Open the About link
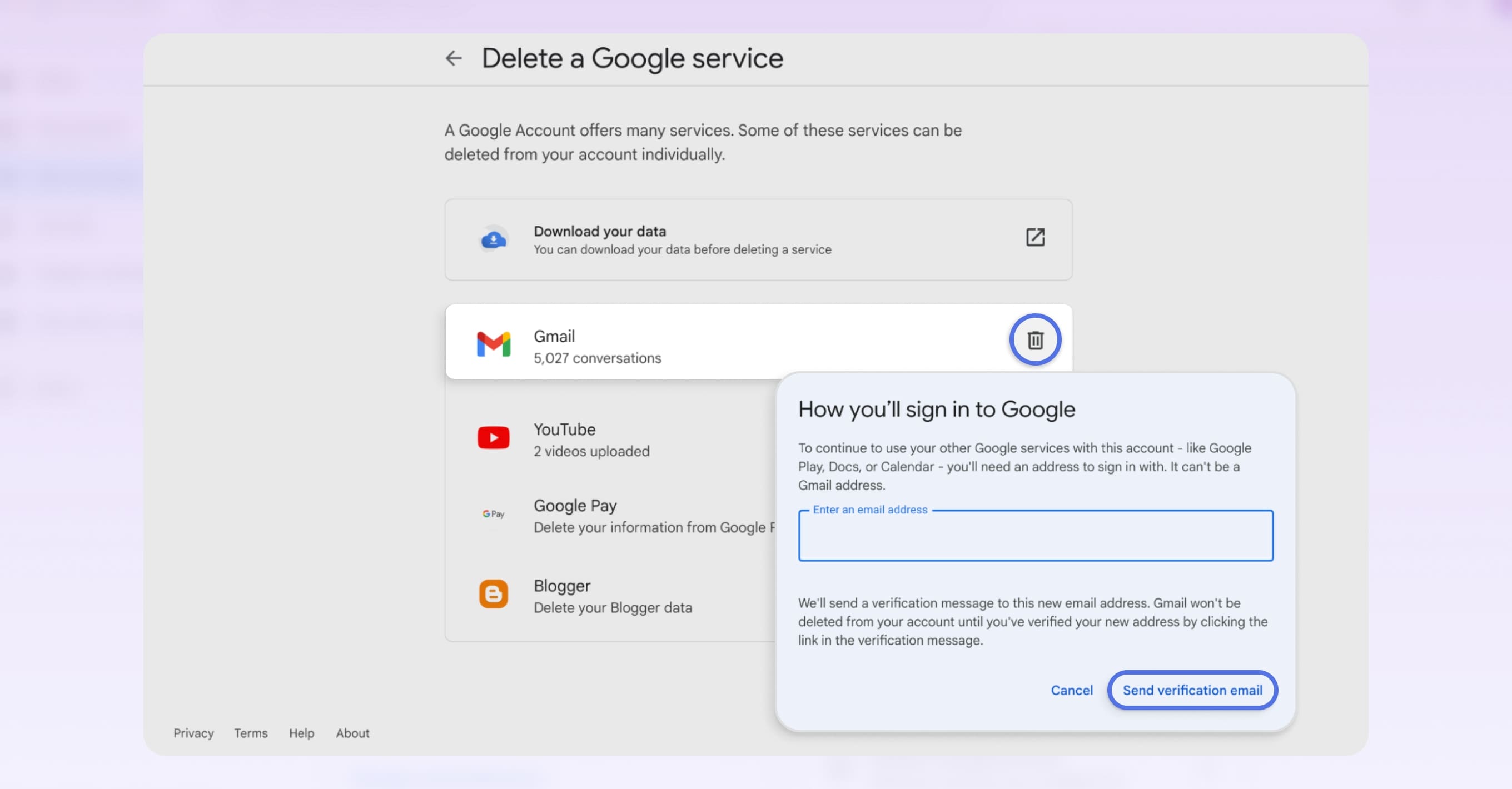 352,733
